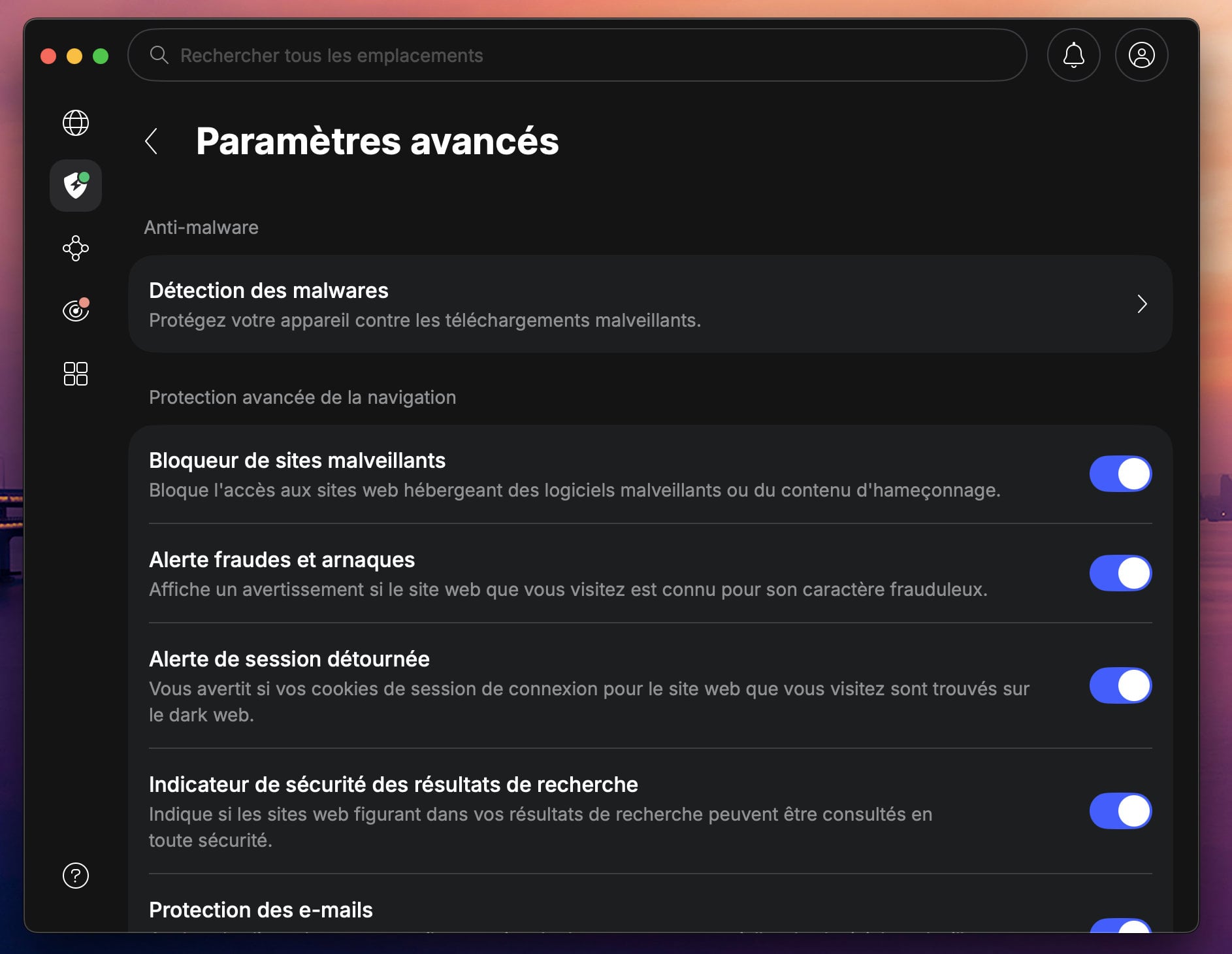Click description about téléchargements malveillants

tap(425, 320)
